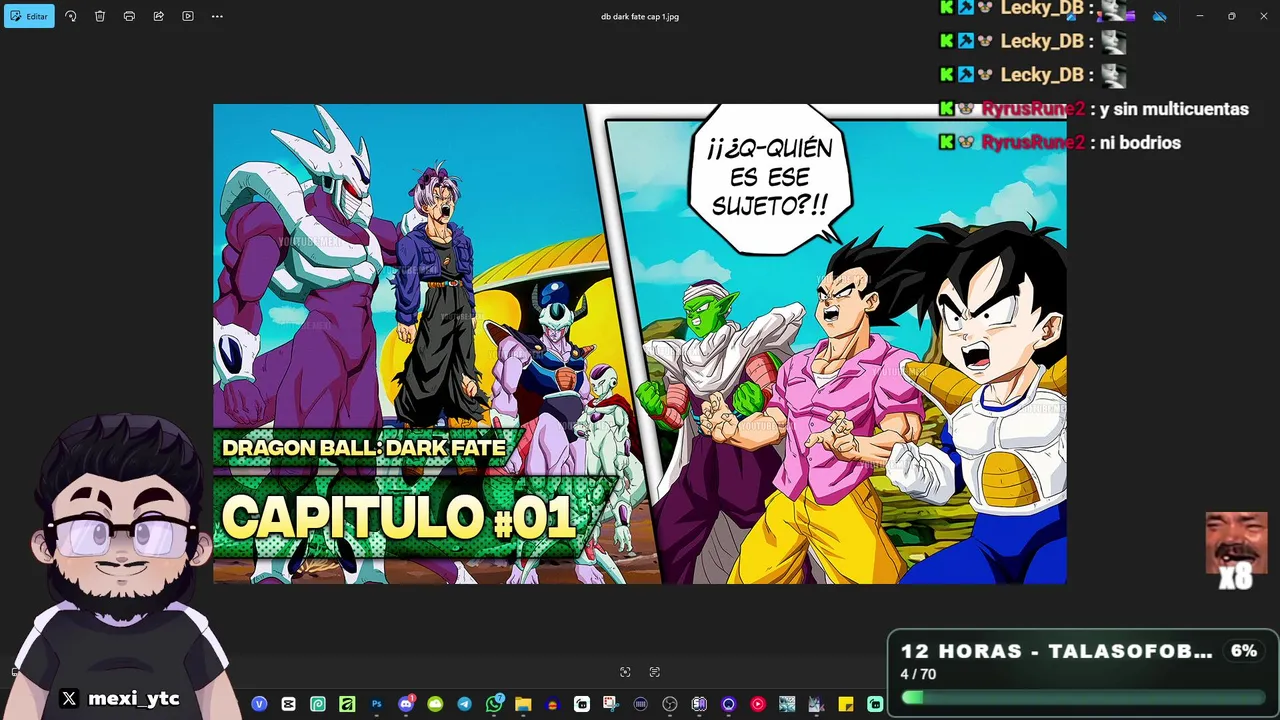
Task: Open the share icon in the toolbar
Action: click(158, 16)
